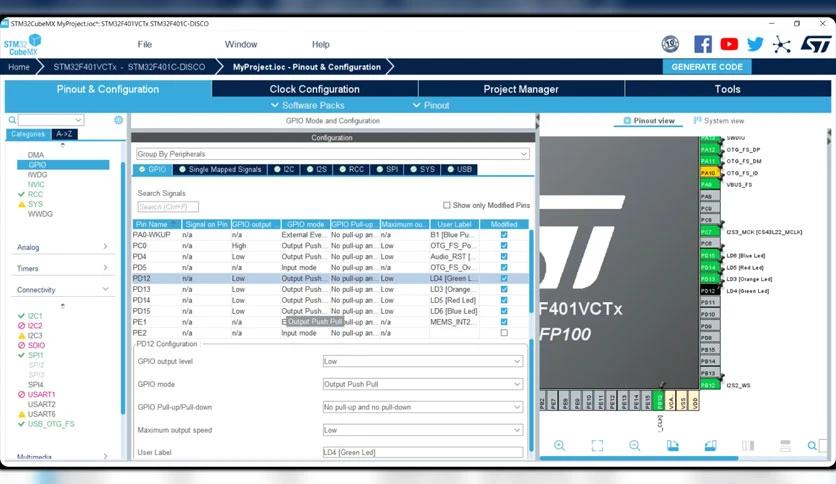Open the Maximum output speed dropdown
This screenshot has height=484, width=836.
point(423,430)
